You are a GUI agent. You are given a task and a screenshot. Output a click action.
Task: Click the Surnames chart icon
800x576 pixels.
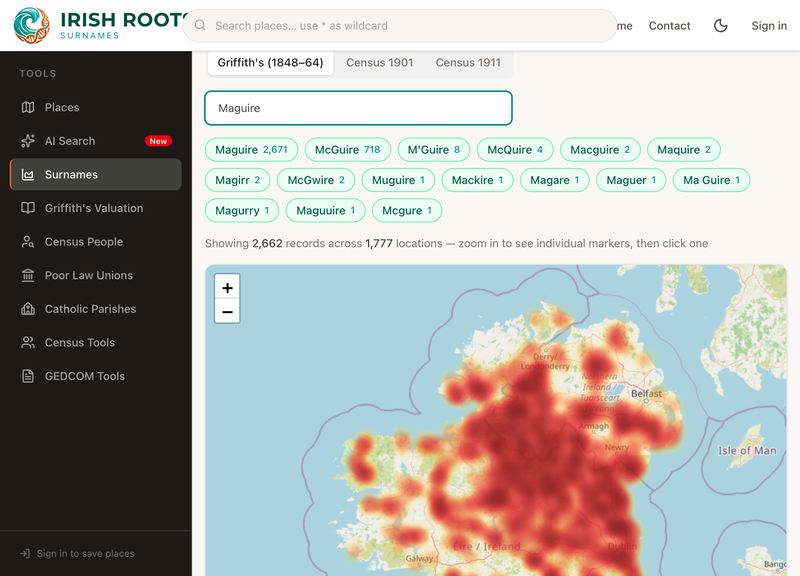pos(28,174)
